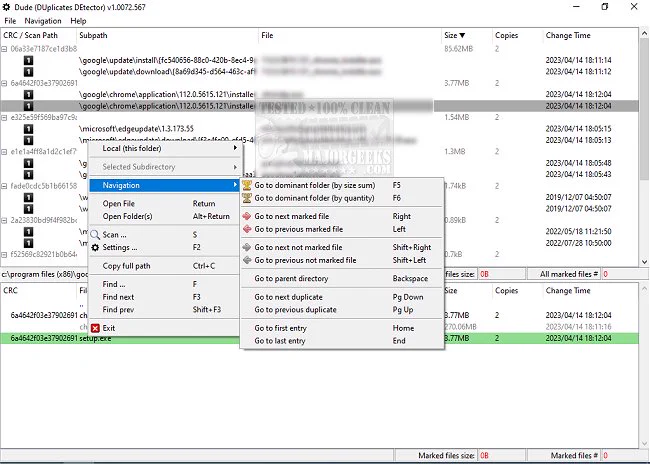Click the marker icon for the 2022/05/18 11:21:50 row
650x464 pixels.
[x=28, y=231]
